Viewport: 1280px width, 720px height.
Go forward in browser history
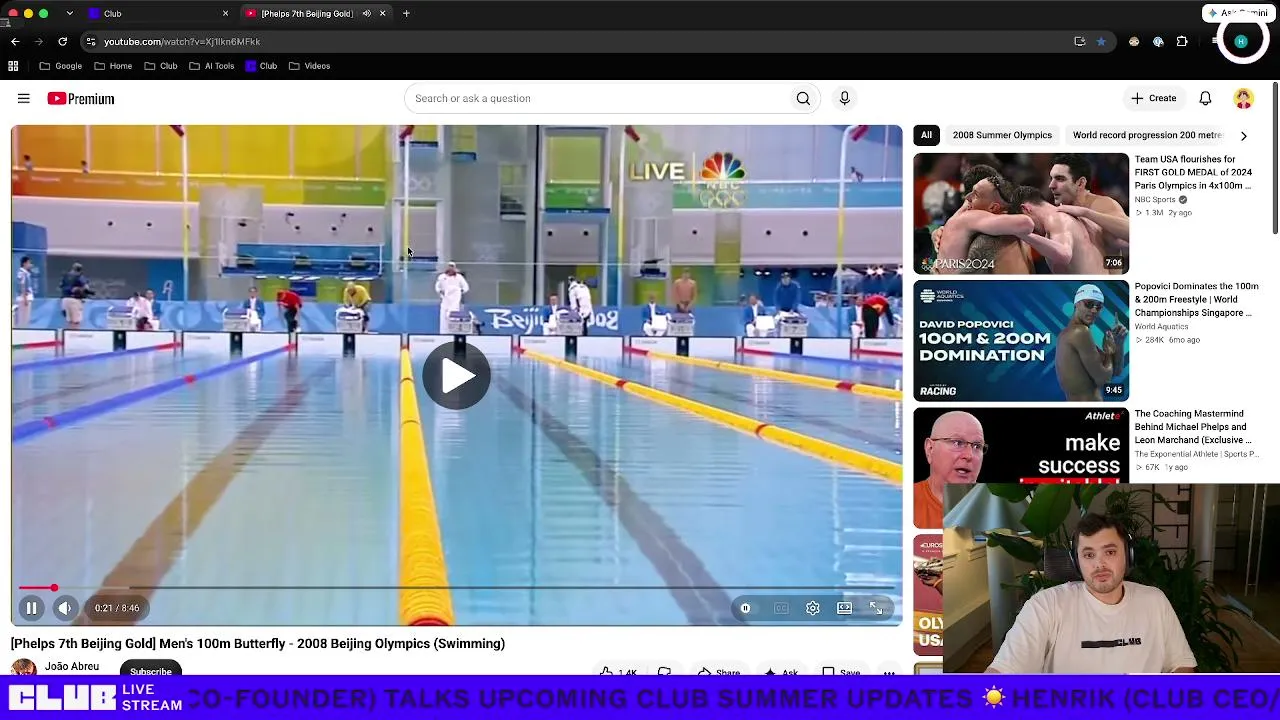(x=39, y=41)
